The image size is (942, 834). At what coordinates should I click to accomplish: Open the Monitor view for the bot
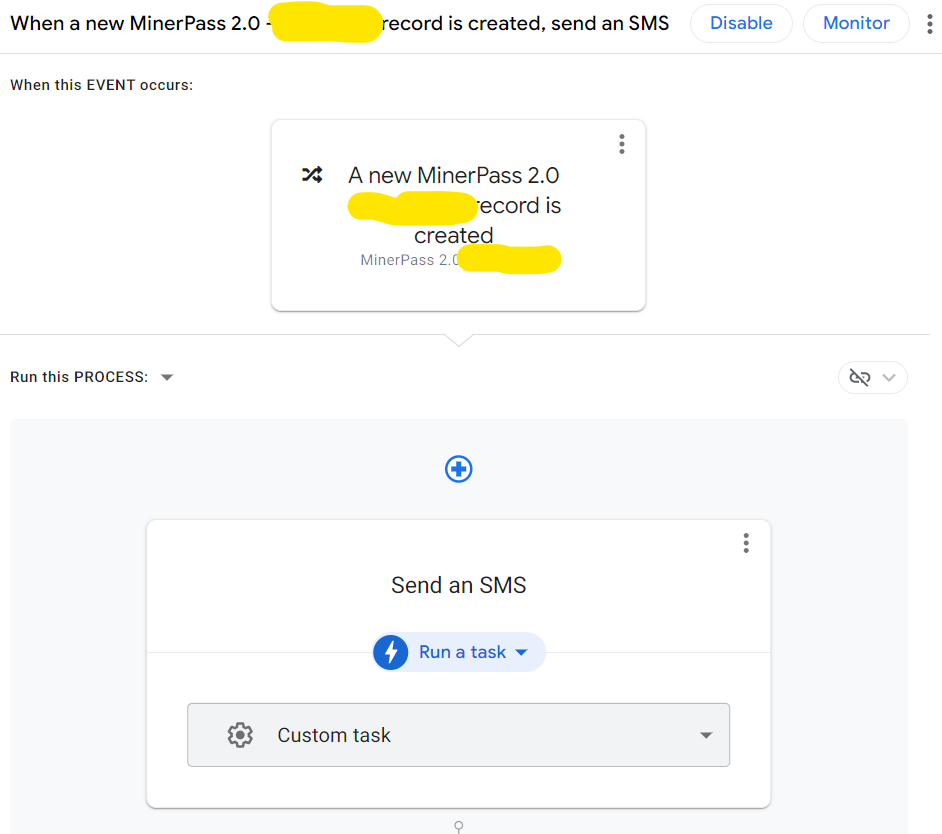point(856,23)
